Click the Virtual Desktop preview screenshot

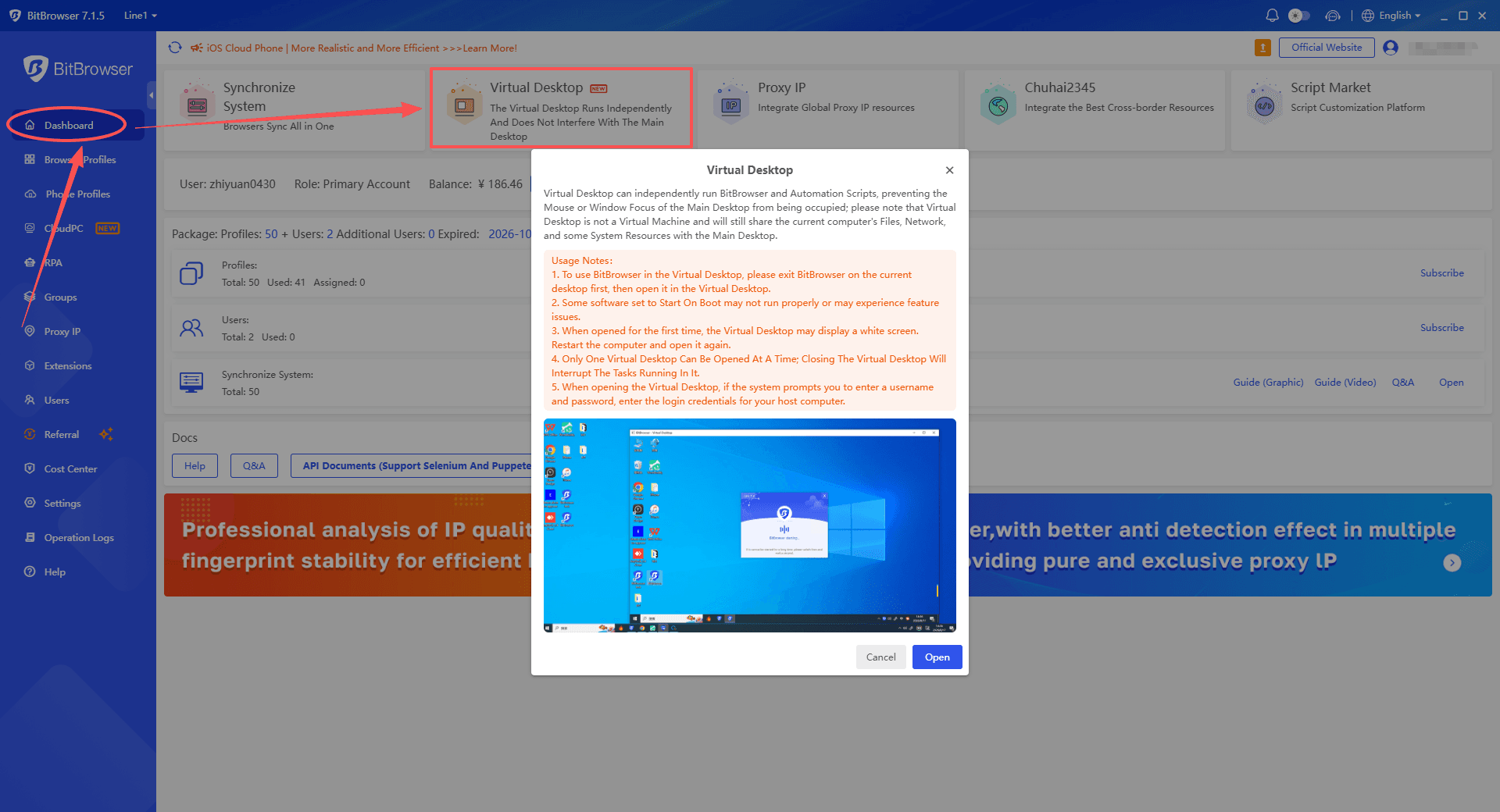[750, 525]
